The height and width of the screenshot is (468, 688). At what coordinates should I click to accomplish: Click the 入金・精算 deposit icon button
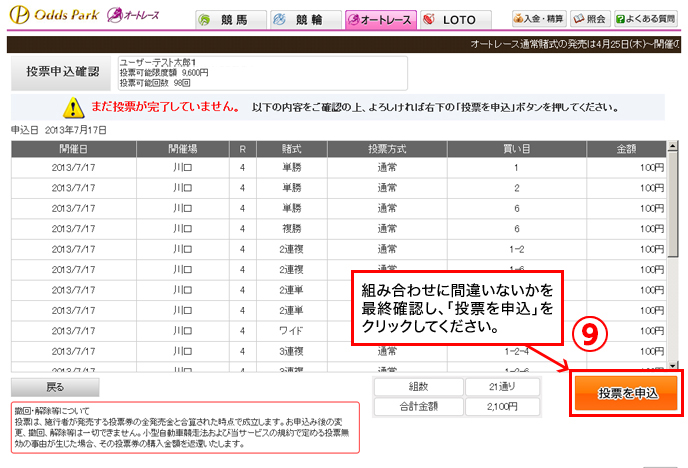[x=539, y=19]
